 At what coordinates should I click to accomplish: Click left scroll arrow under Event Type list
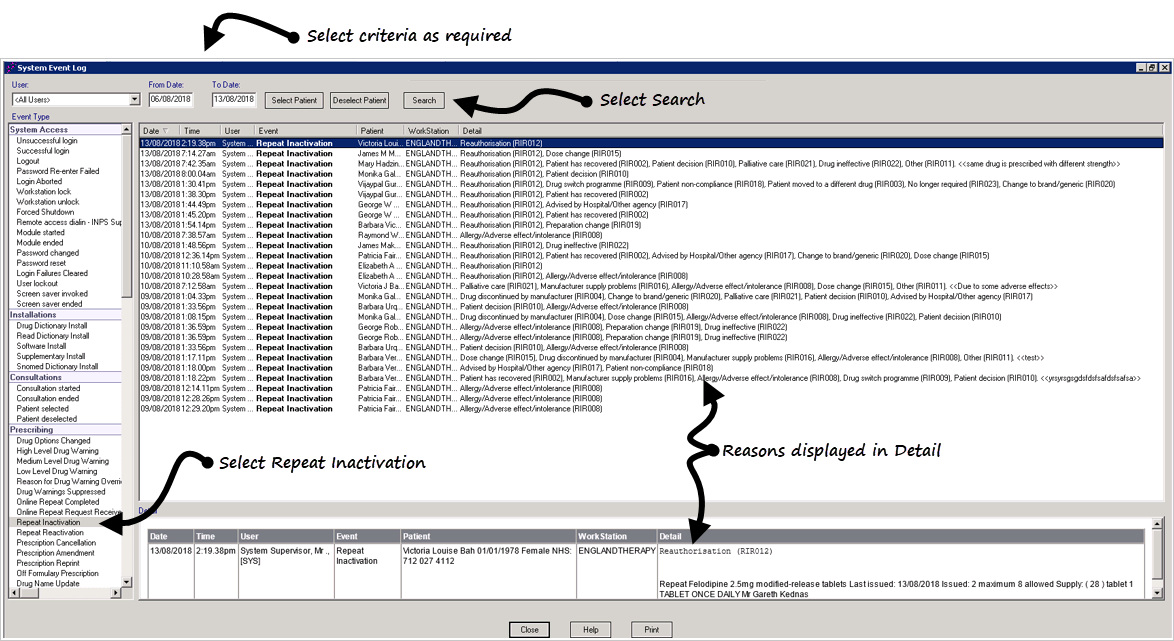click(x=14, y=593)
